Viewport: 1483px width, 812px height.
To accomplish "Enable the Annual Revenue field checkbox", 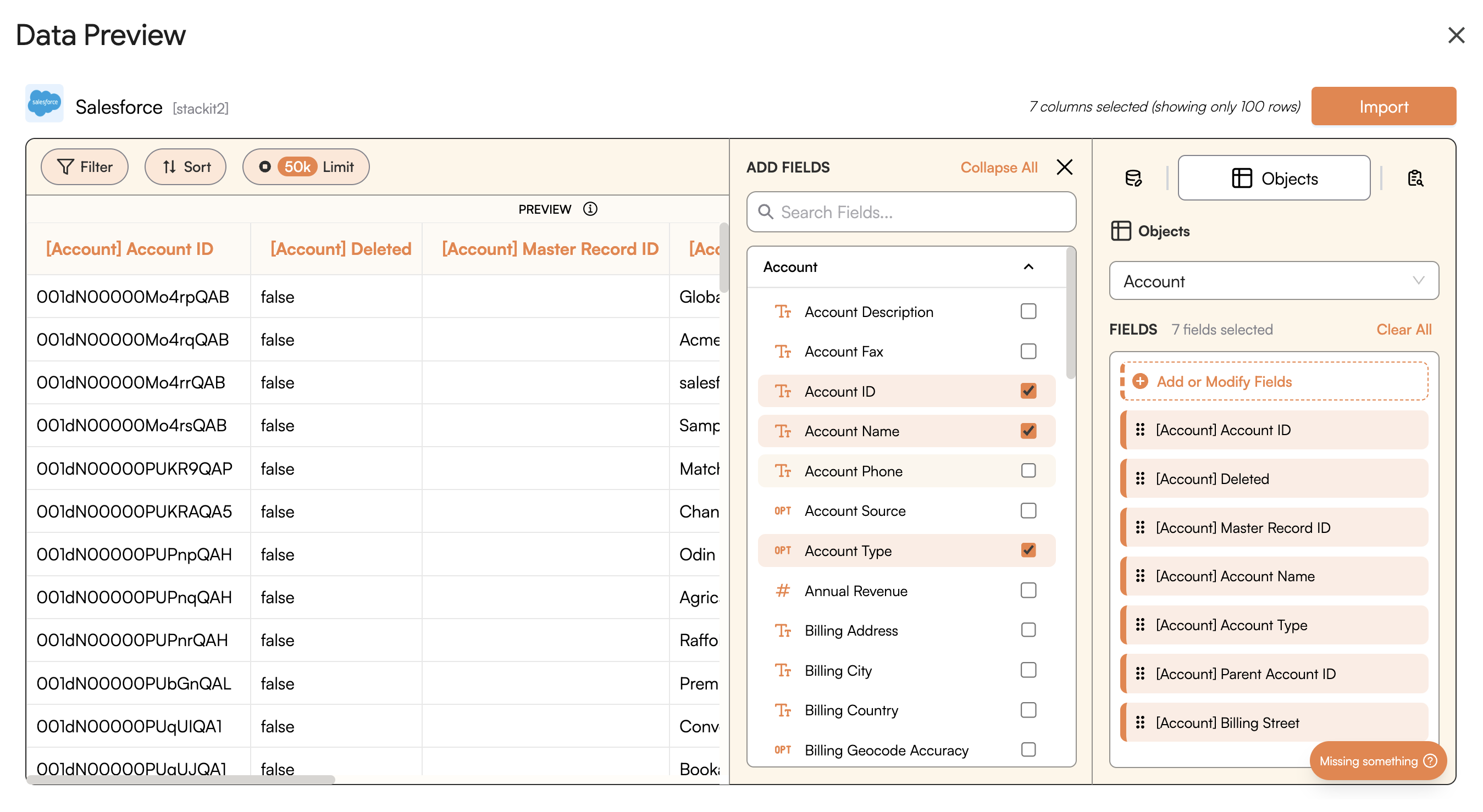I will pyautogui.click(x=1028, y=591).
